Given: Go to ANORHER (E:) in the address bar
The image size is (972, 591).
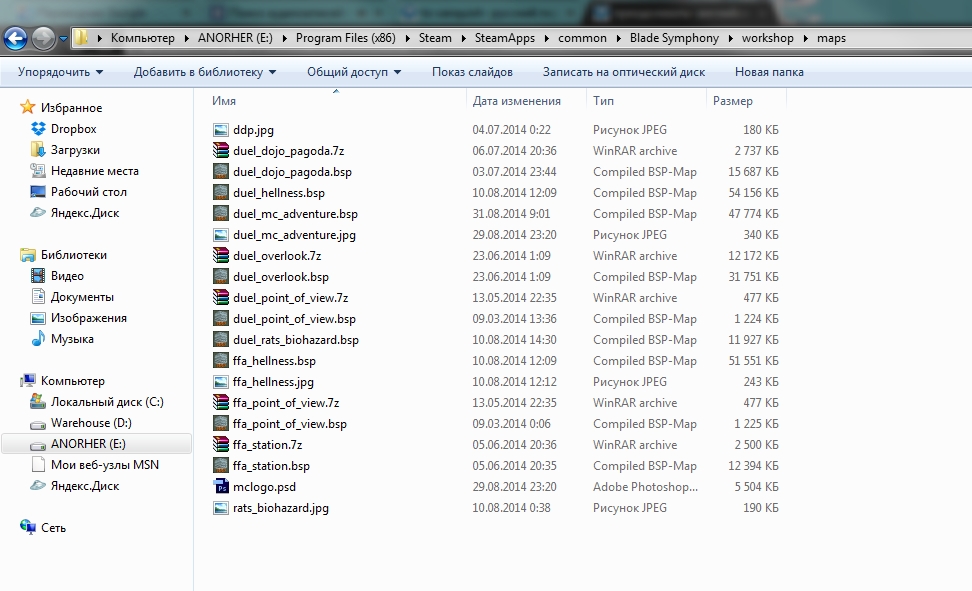Looking at the screenshot, I should pyautogui.click(x=235, y=38).
